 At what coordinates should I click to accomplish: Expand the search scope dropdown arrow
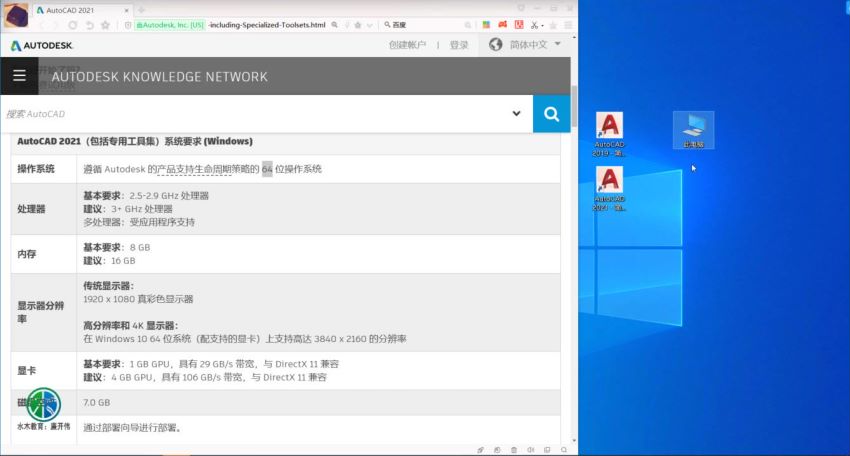click(516, 113)
